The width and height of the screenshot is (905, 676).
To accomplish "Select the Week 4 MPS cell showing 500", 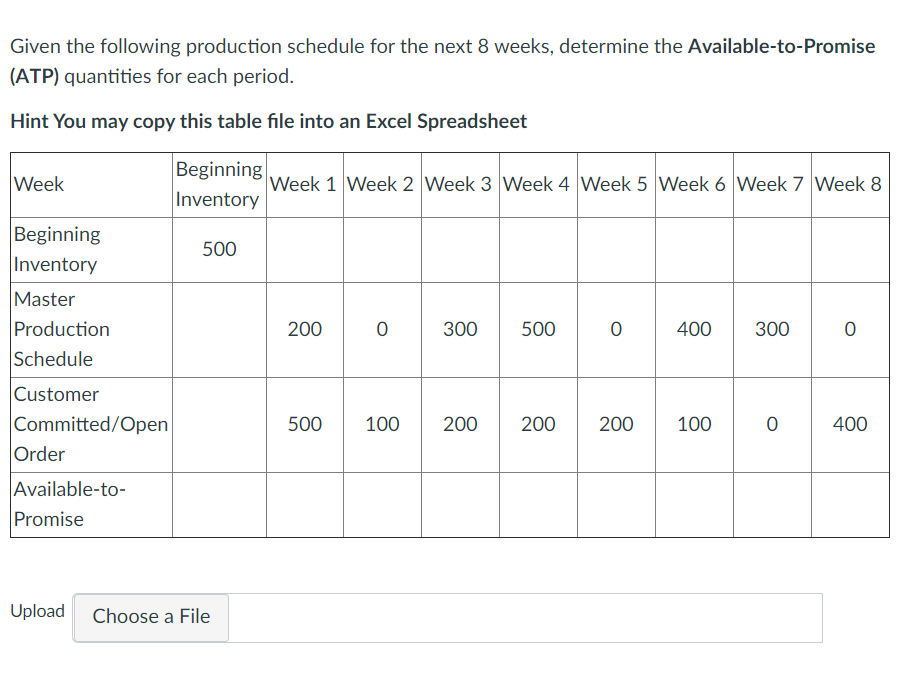I will 537,328.
